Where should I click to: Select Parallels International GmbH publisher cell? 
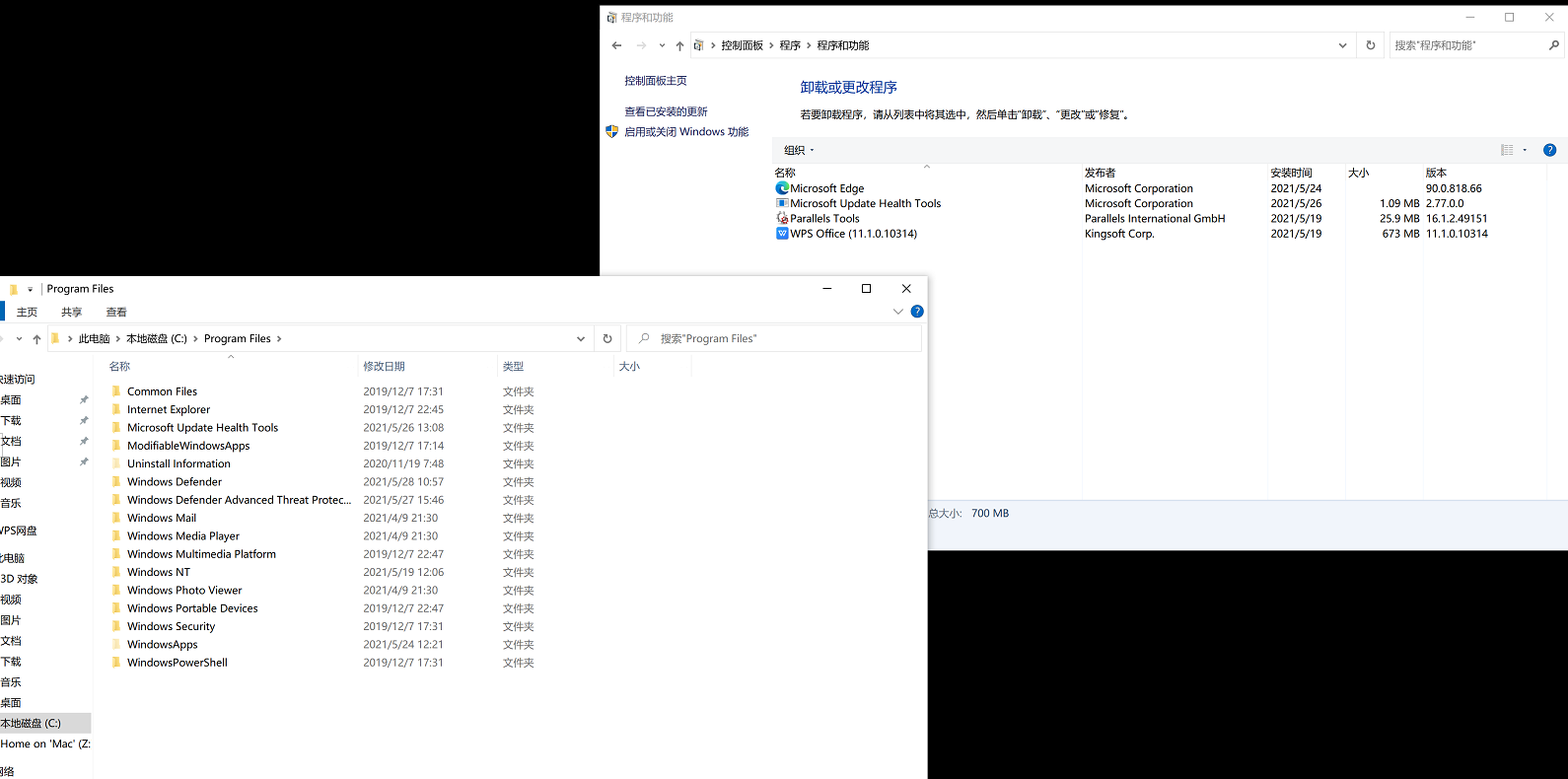coord(1155,219)
